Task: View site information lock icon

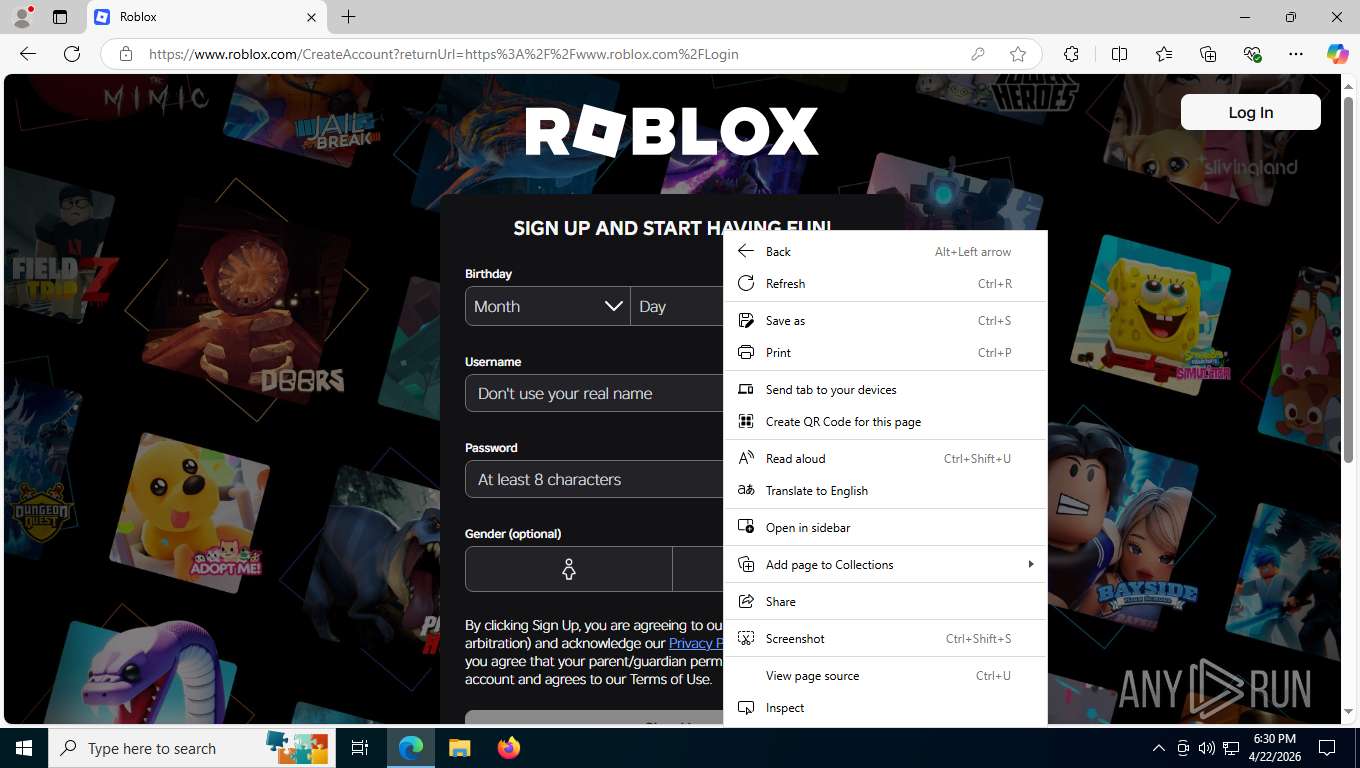Action: click(x=125, y=54)
